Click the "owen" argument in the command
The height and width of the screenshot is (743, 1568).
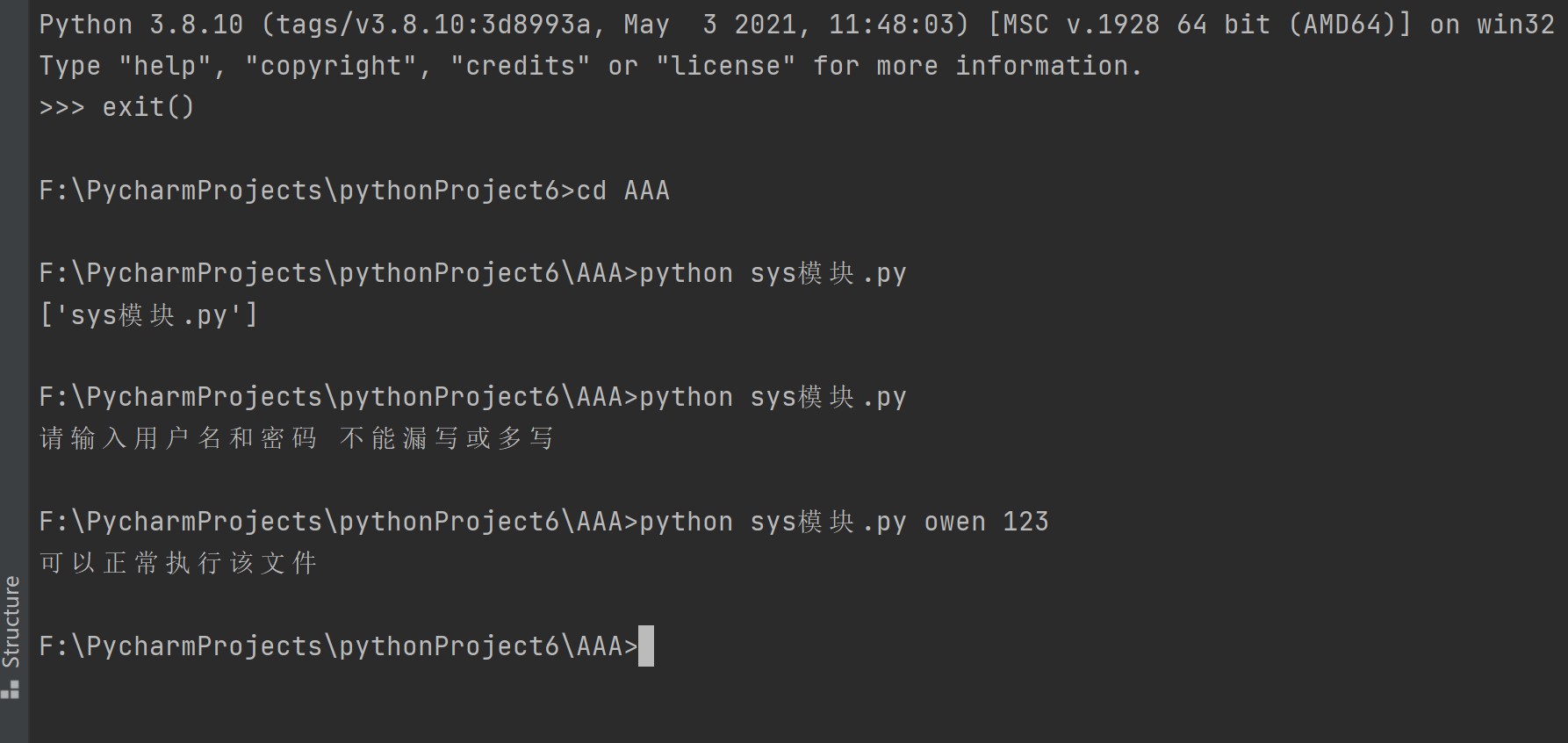[954, 522]
